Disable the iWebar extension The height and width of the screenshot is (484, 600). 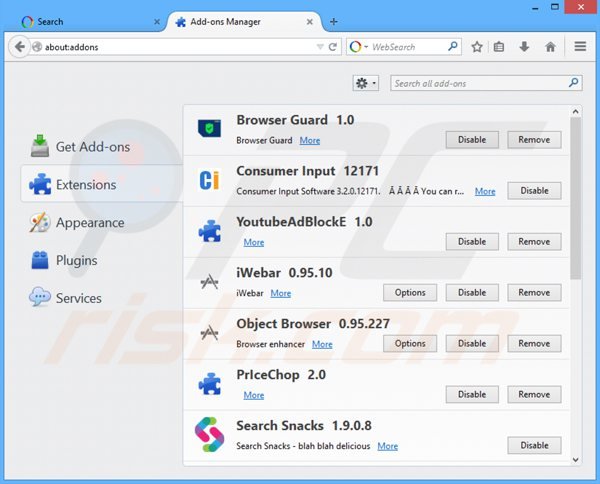coord(472,292)
